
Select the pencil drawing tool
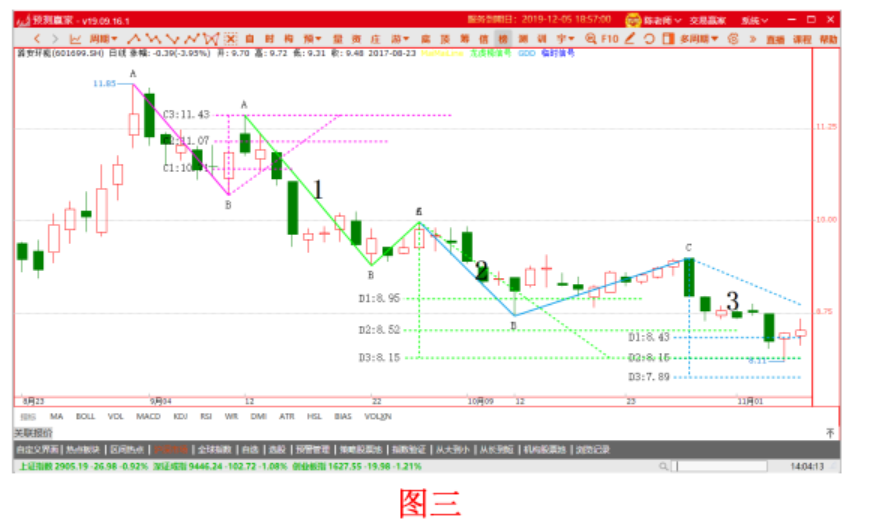[629, 39]
